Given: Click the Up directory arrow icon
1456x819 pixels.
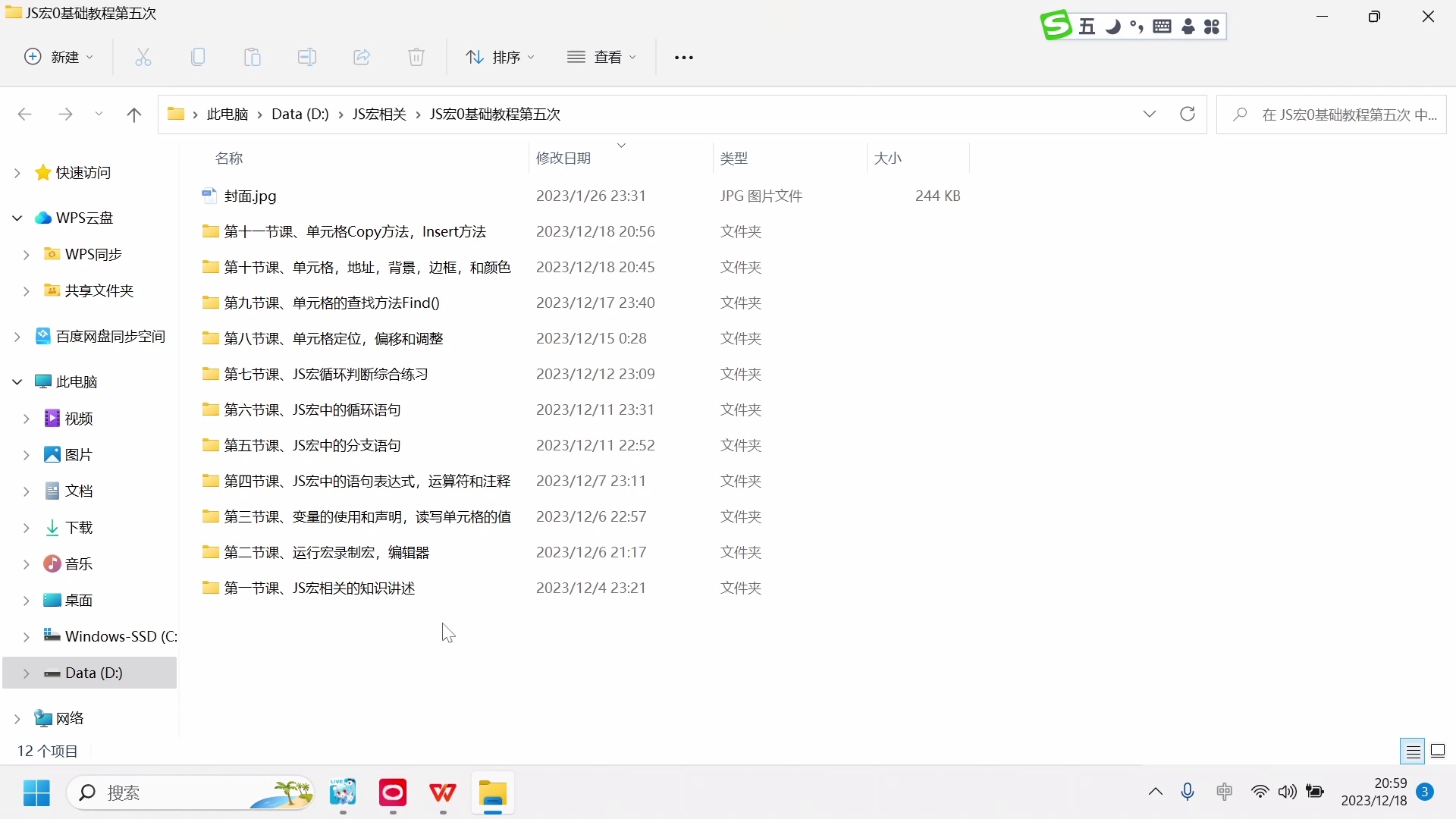Looking at the screenshot, I should click(134, 115).
